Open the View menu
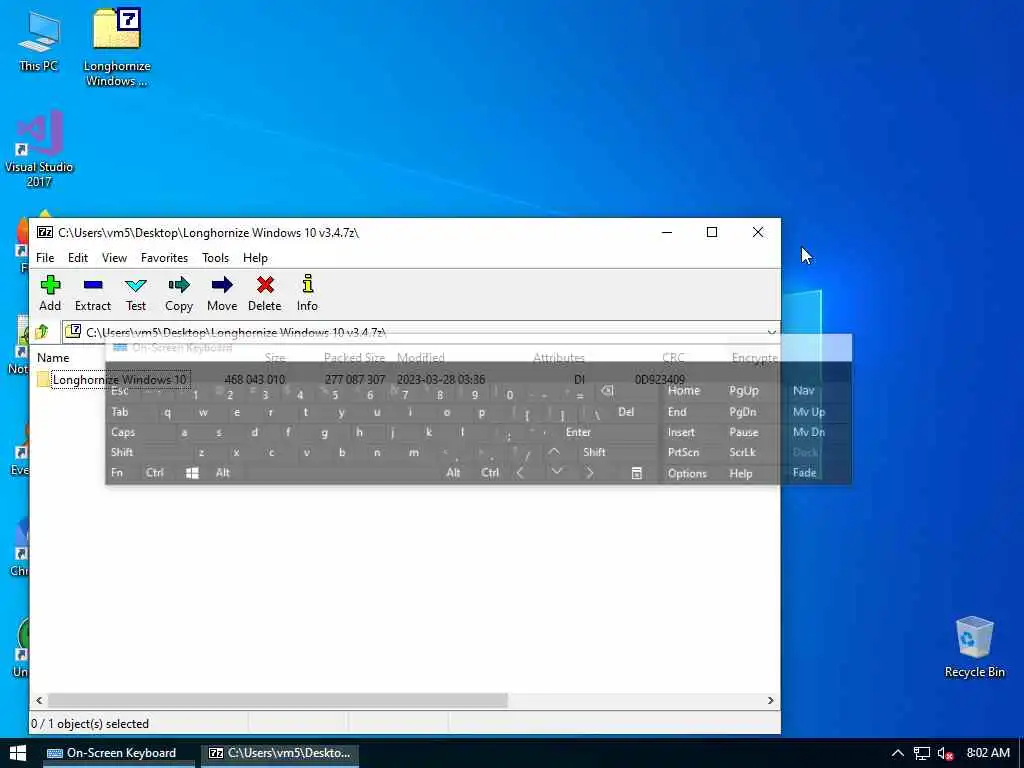 click(114, 258)
